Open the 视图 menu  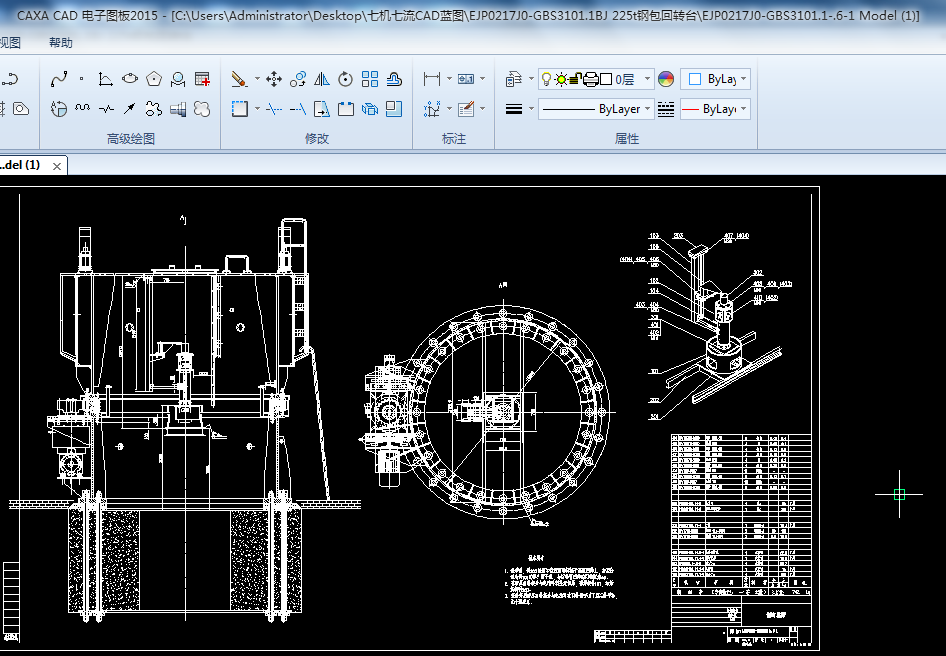pos(10,42)
